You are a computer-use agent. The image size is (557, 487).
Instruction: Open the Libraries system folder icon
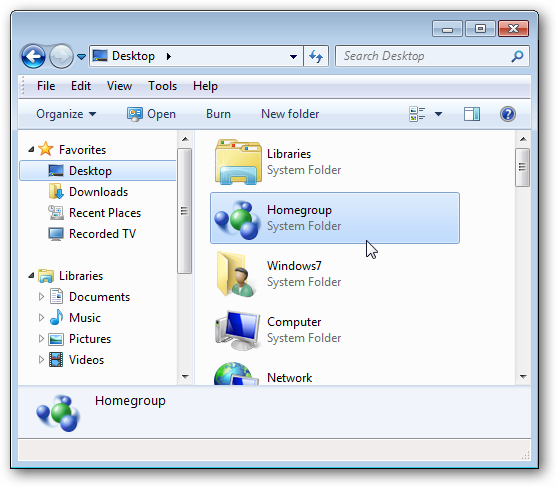(238, 162)
